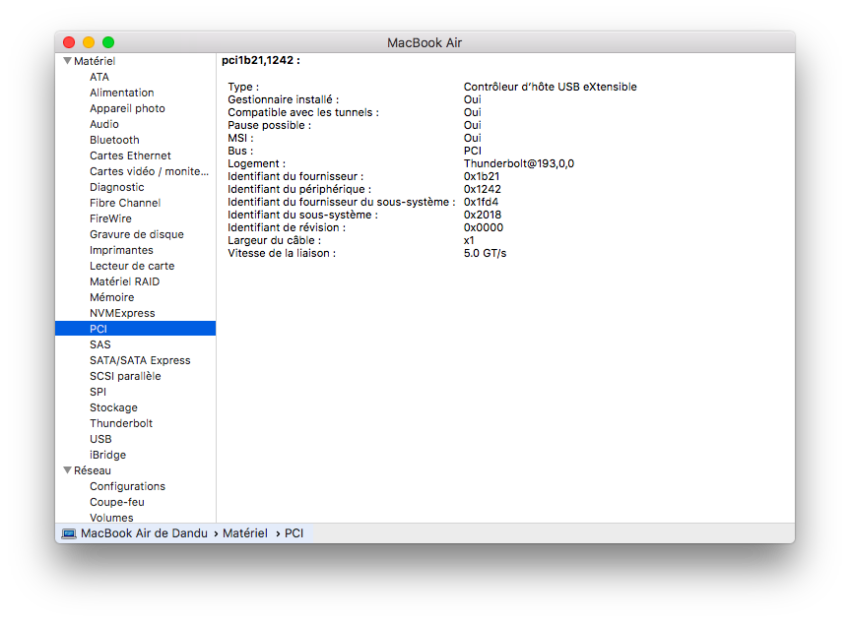Click the MacBook computer icon in path bar
This screenshot has width=850, height=622.
[69, 534]
